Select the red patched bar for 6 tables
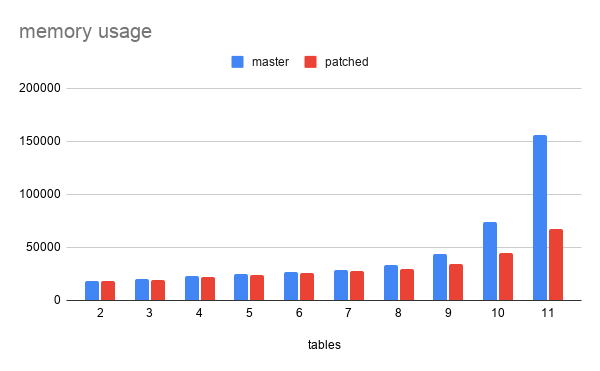Viewport: 600px width, 371px height. click(x=307, y=287)
